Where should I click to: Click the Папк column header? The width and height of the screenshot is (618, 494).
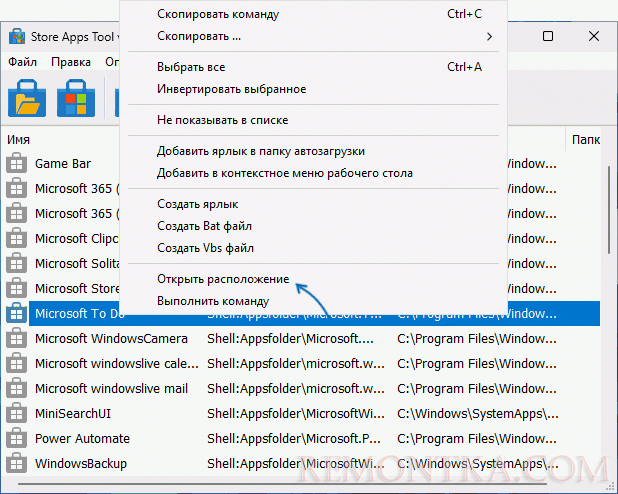(x=586, y=140)
